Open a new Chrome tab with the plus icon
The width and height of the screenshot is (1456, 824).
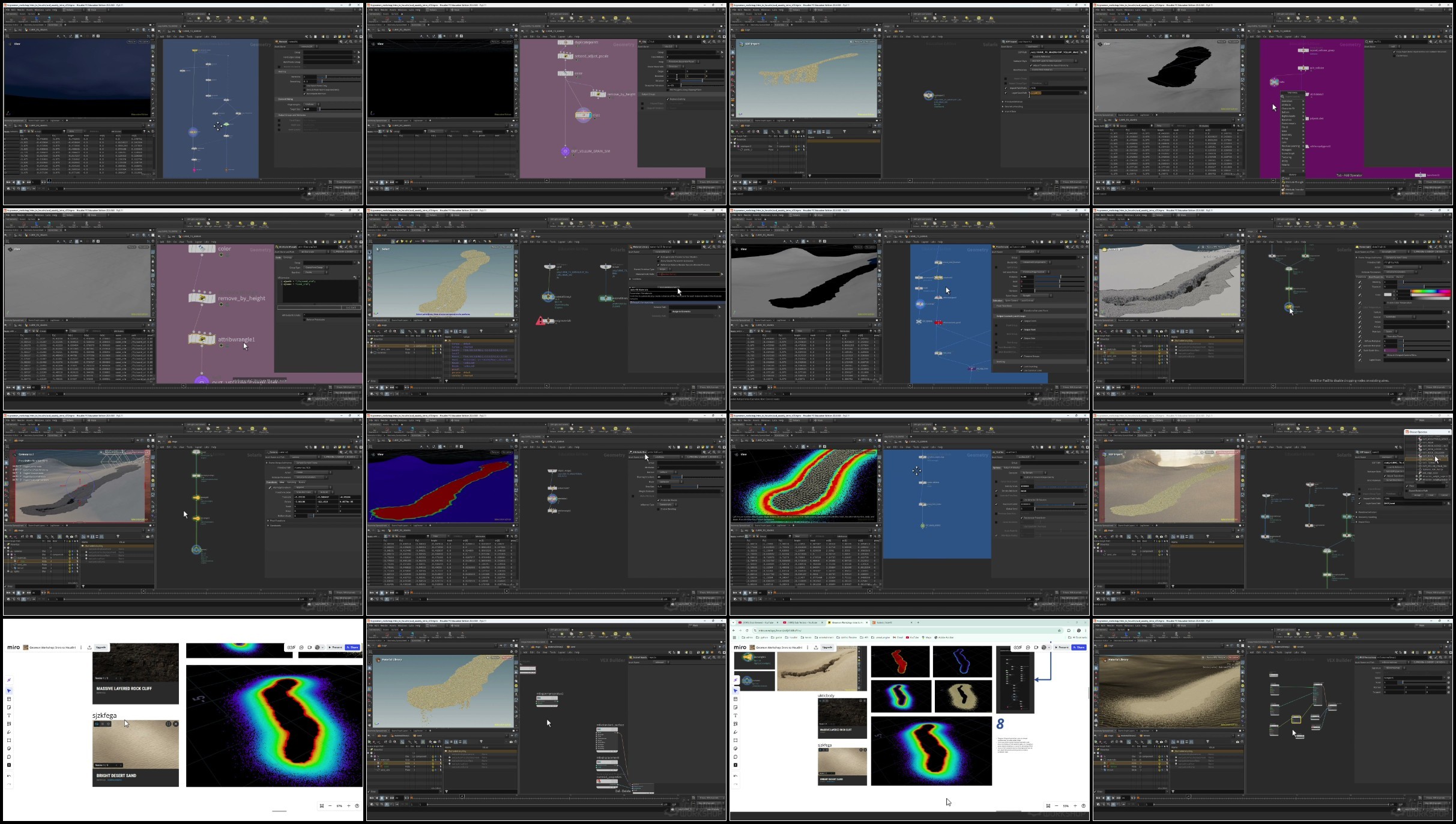(918, 622)
